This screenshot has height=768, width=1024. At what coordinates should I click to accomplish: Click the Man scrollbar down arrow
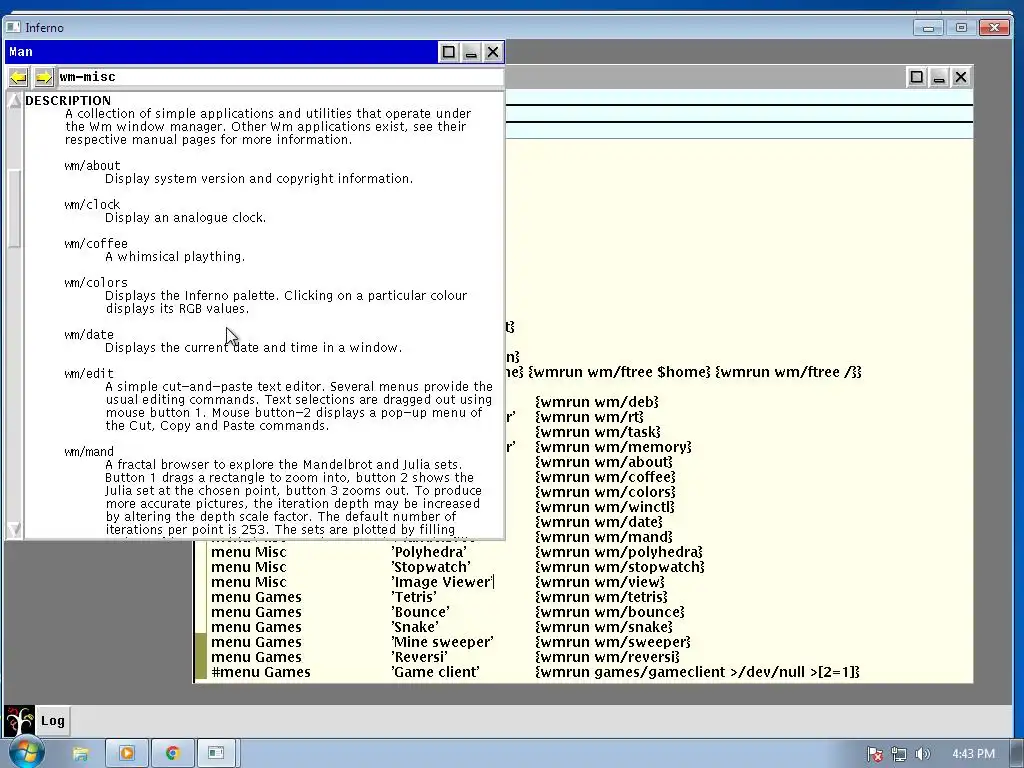click(14, 530)
